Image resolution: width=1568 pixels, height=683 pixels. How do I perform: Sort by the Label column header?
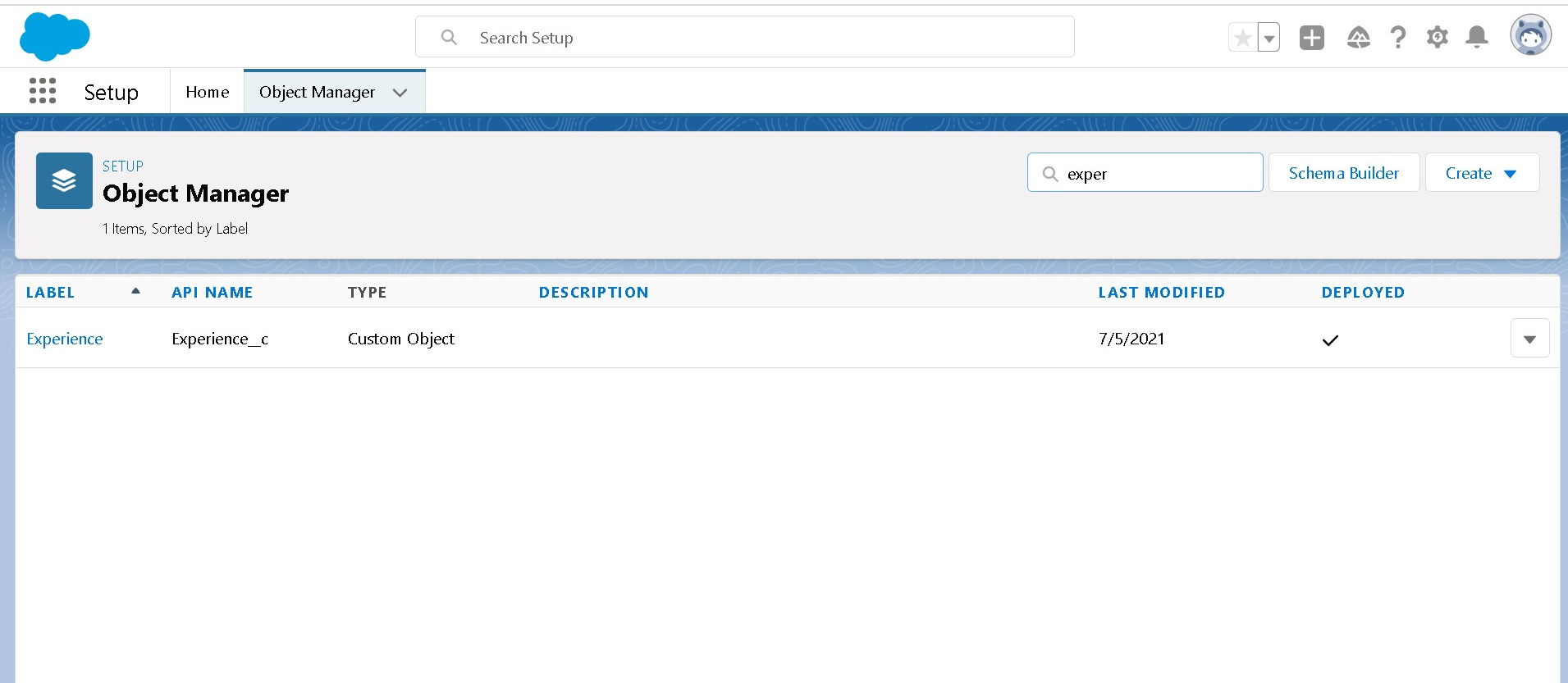point(50,293)
